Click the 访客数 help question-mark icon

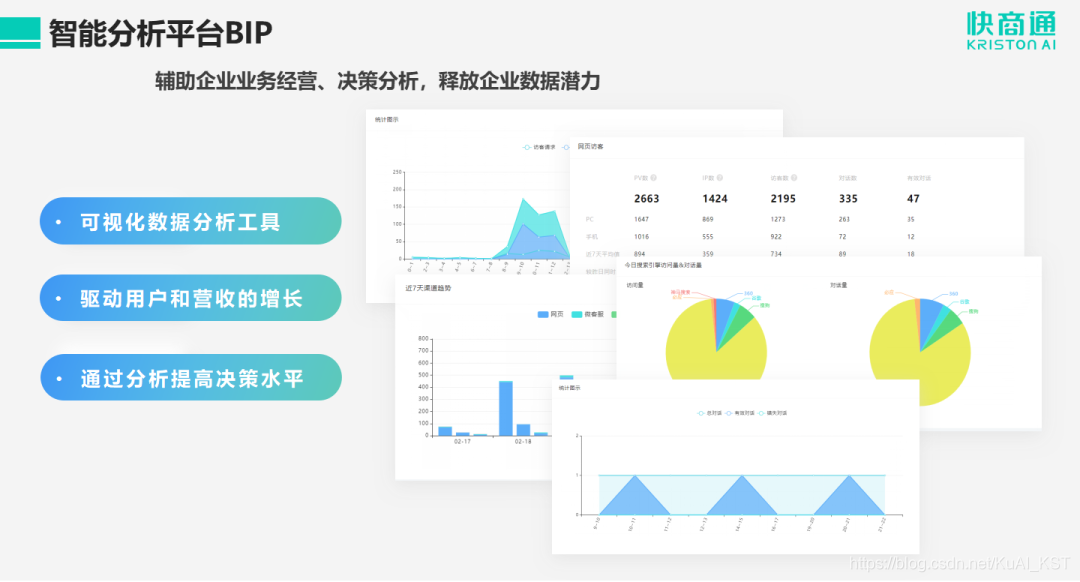pos(794,178)
